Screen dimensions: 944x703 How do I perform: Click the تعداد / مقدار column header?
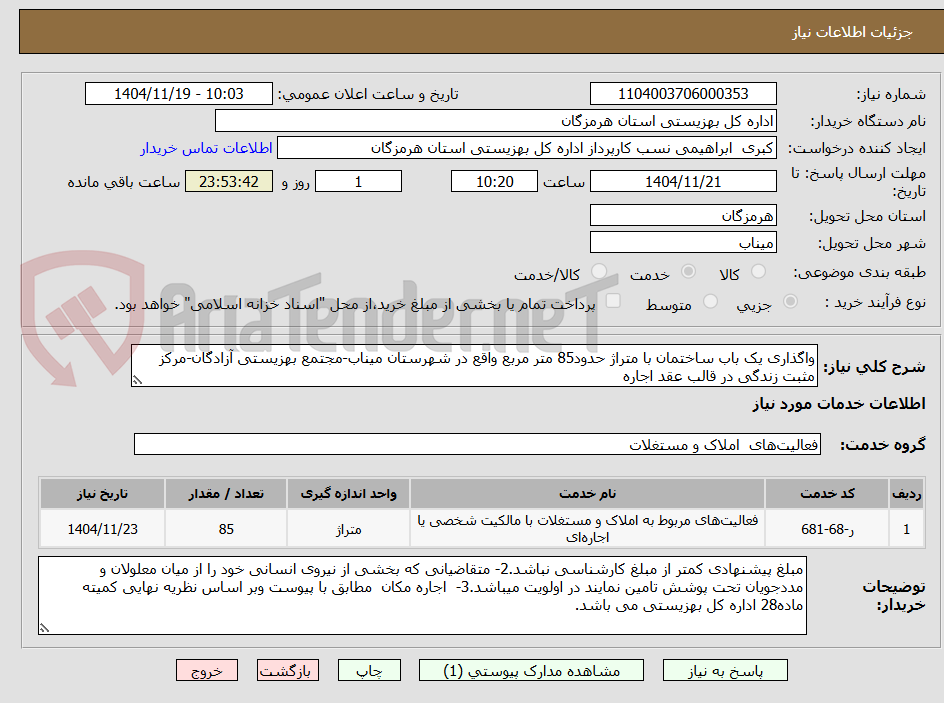click(226, 494)
